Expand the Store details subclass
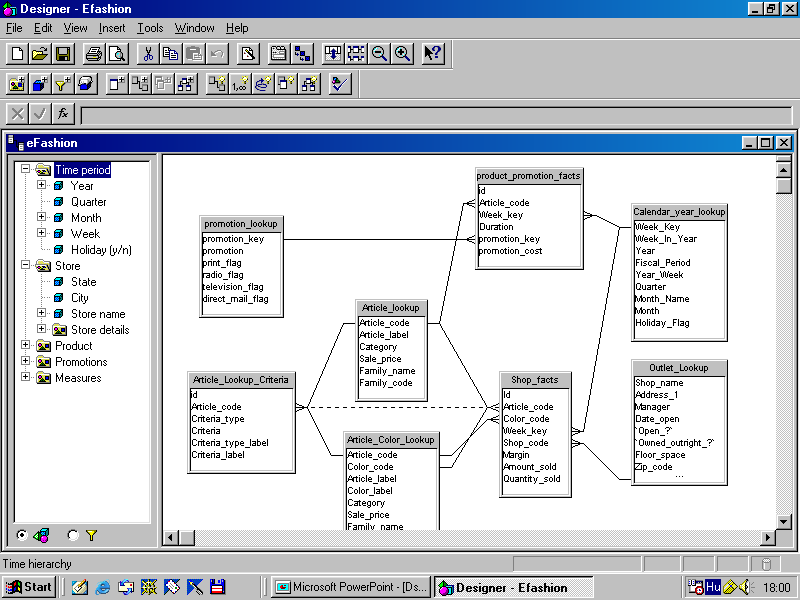 42,329
